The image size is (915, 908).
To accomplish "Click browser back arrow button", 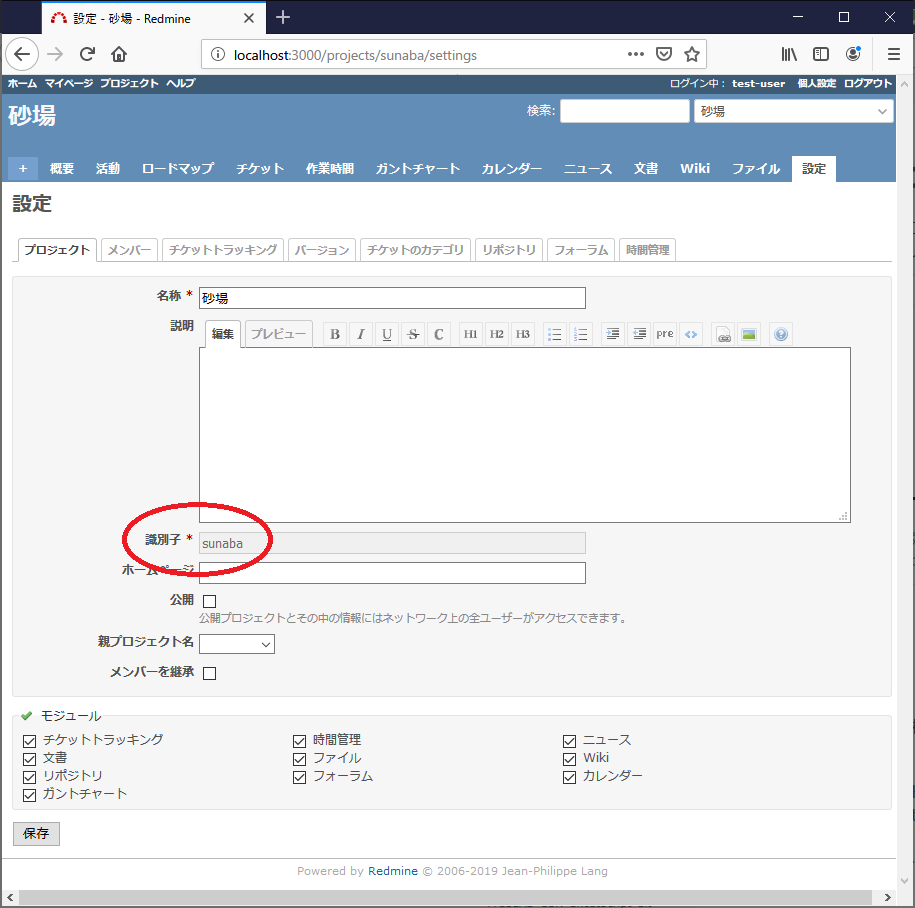I will tap(22, 54).
